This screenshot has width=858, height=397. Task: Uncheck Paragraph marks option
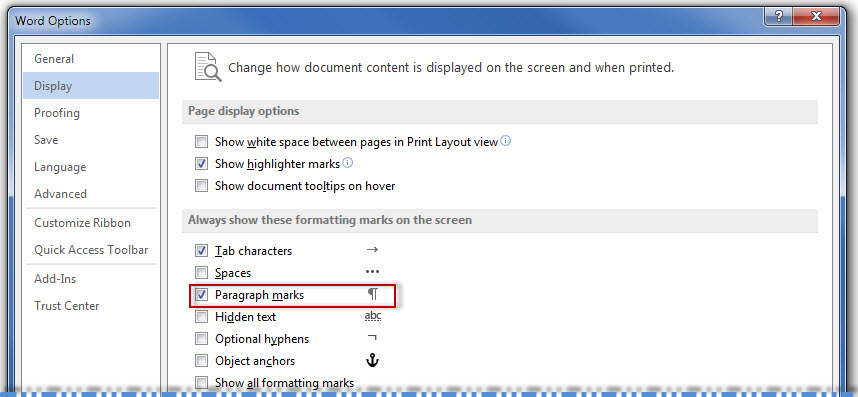[x=202, y=295]
